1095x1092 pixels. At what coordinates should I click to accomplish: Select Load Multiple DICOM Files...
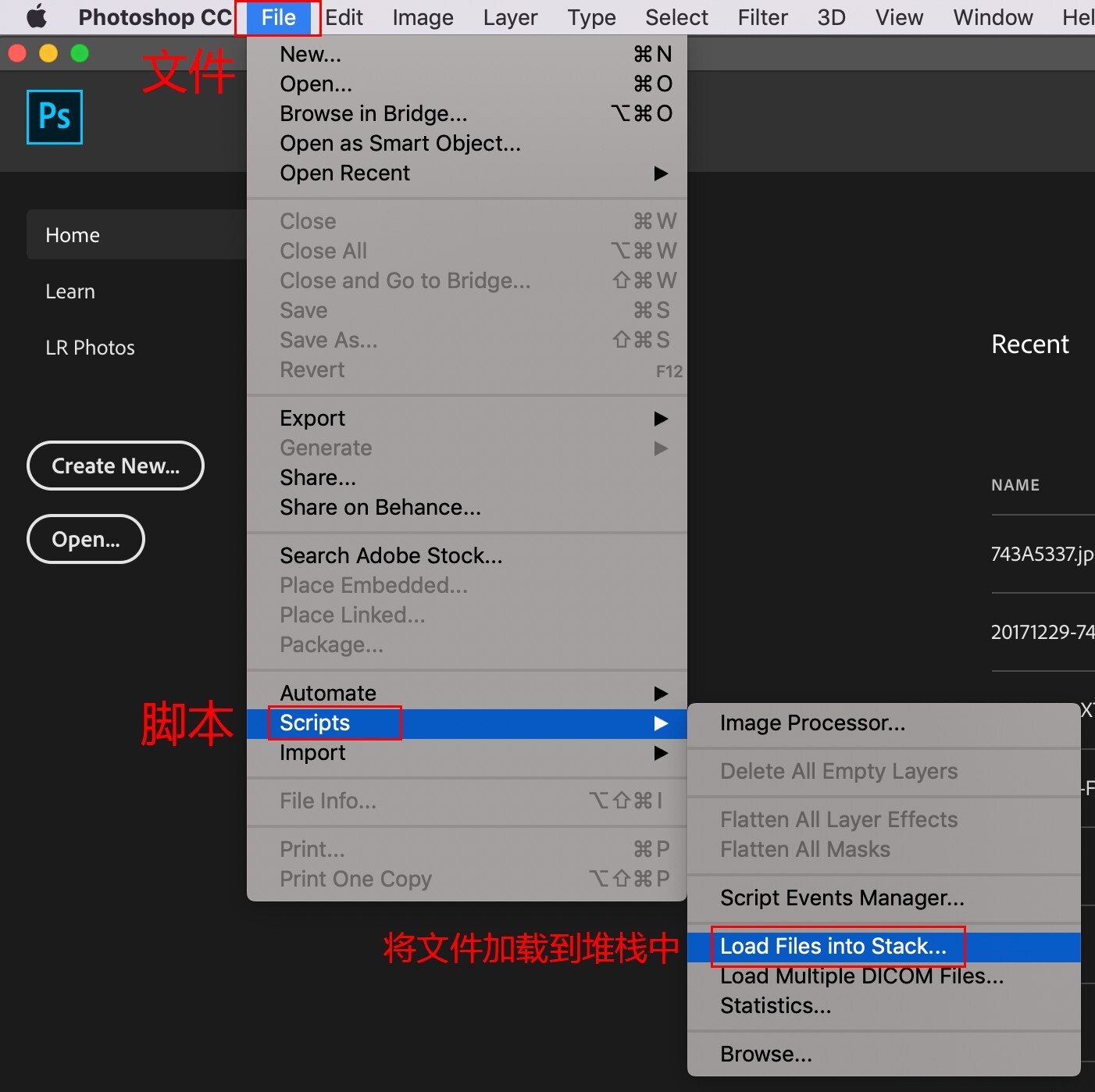click(884, 976)
